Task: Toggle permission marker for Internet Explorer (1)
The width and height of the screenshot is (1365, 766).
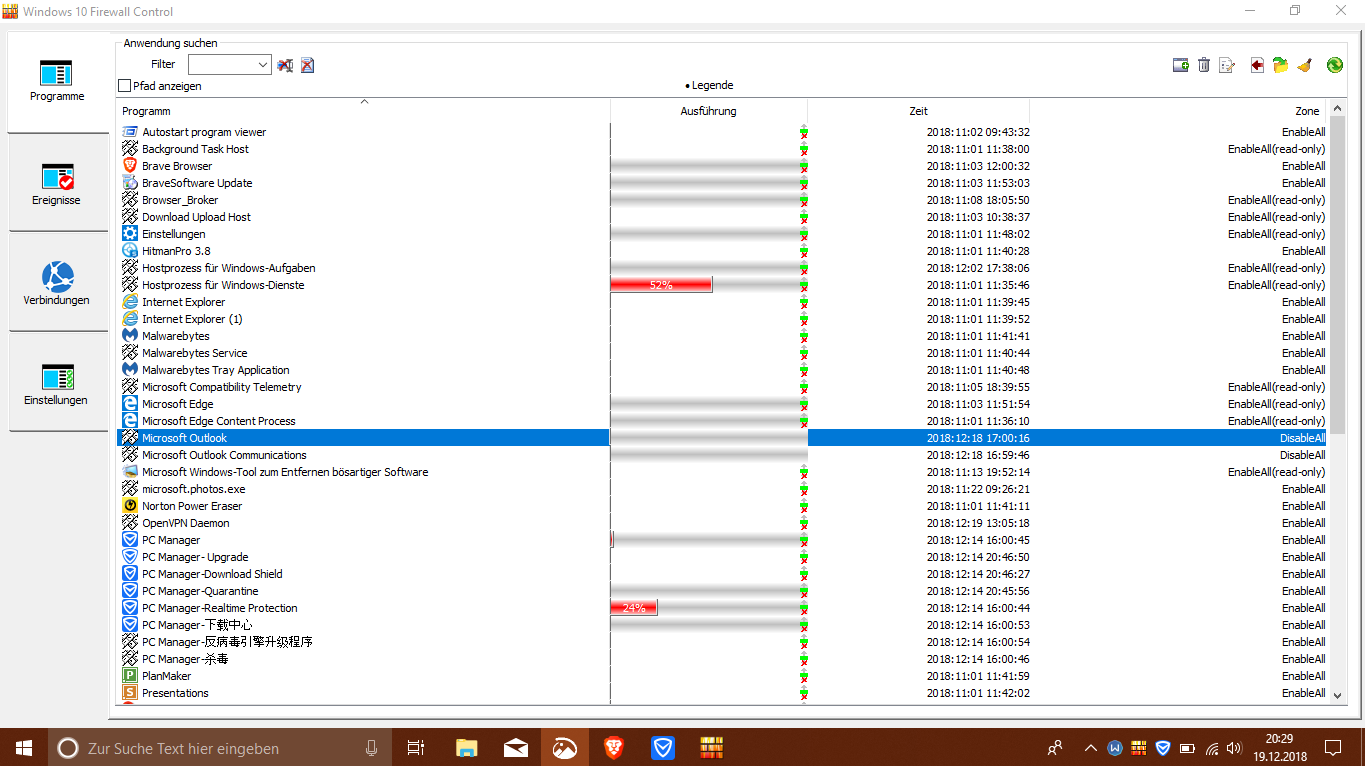Action: click(x=803, y=319)
